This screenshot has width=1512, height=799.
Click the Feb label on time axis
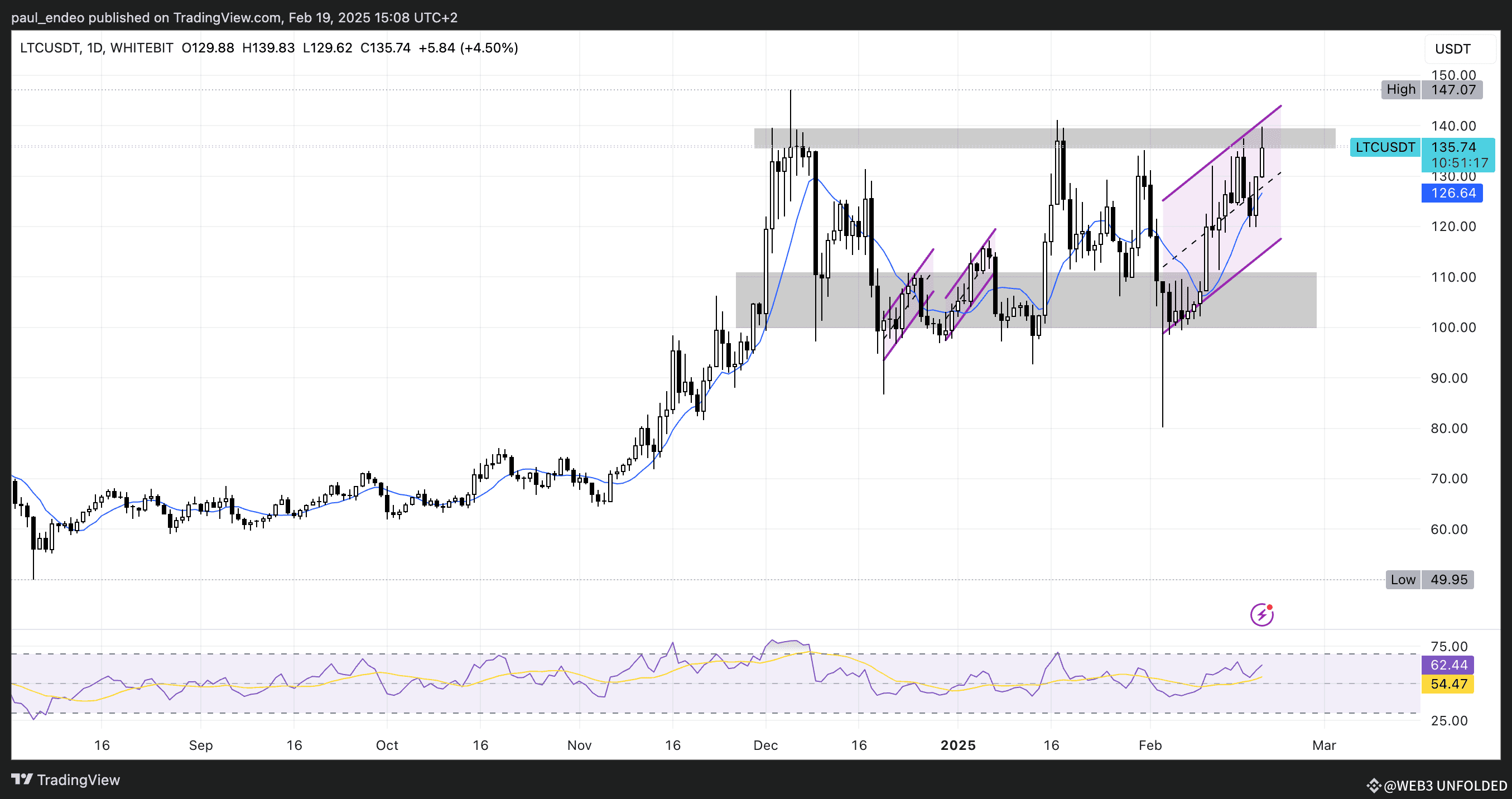click(x=1150, y=745)
